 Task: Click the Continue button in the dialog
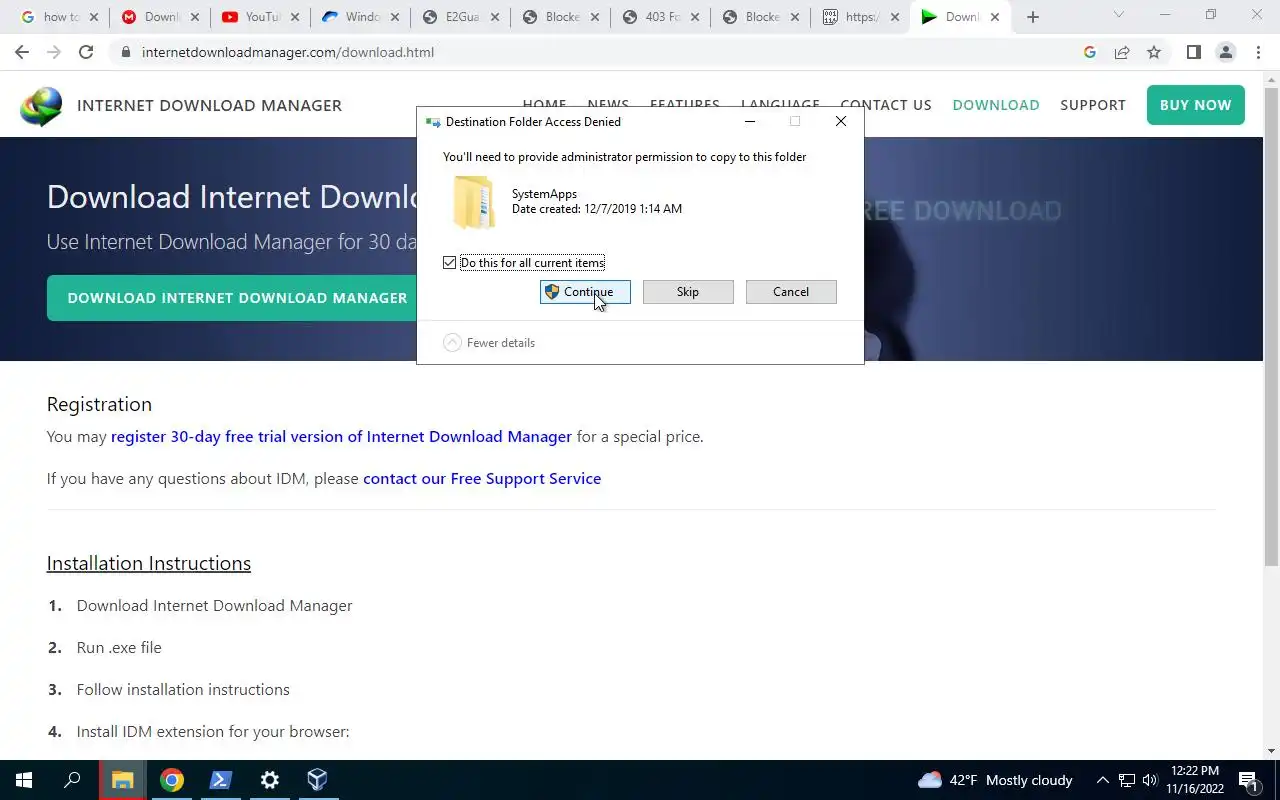(x=585, y=292)
